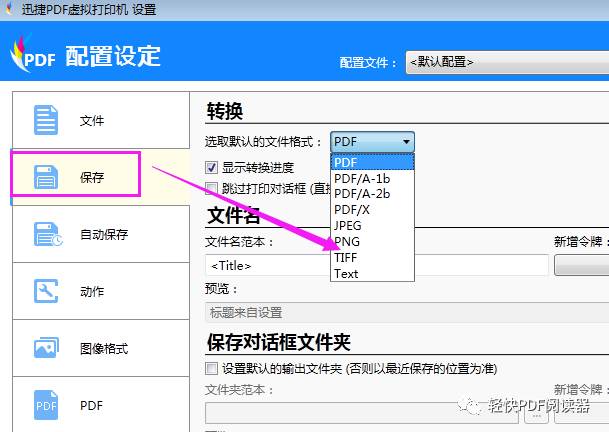Click the document icon for 文件 section
The height and width of the screenshot is (432, 609).
point(46,120)
